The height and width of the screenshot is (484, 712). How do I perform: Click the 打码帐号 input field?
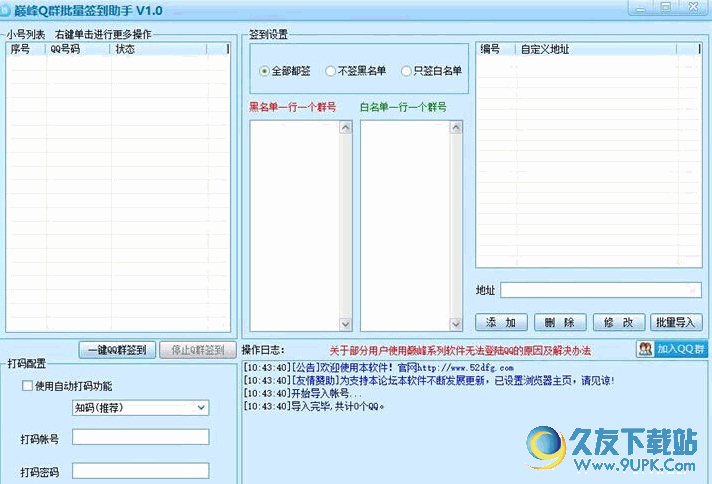140,437
